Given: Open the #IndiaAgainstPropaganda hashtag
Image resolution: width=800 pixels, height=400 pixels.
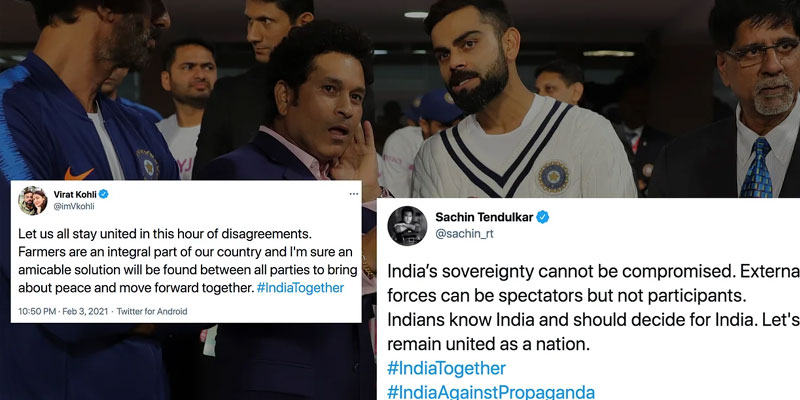Looking at the screenshot, I should (491, 392).
